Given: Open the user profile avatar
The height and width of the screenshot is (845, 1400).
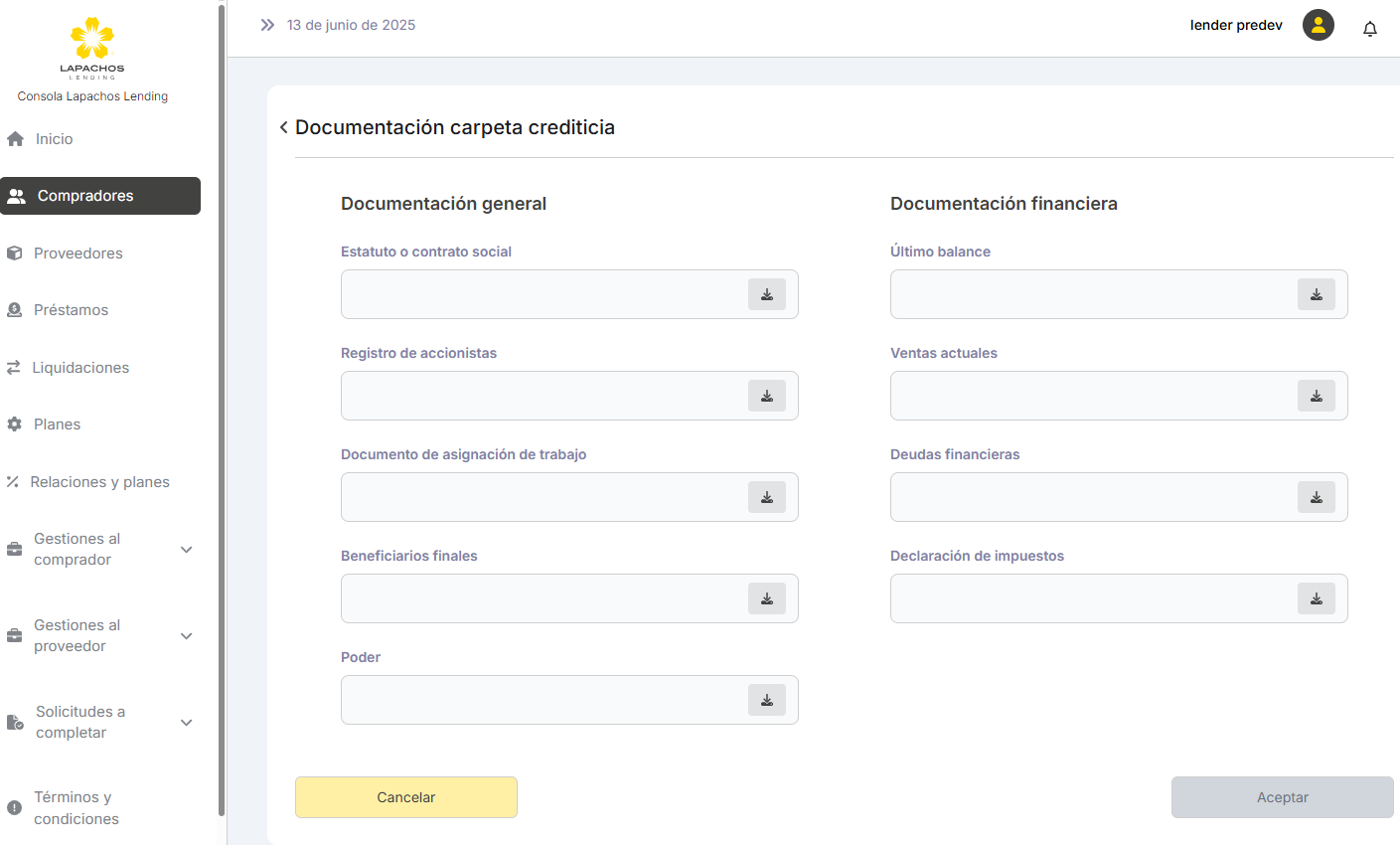Looking at the screenshot, I should tap(1318, 25).
